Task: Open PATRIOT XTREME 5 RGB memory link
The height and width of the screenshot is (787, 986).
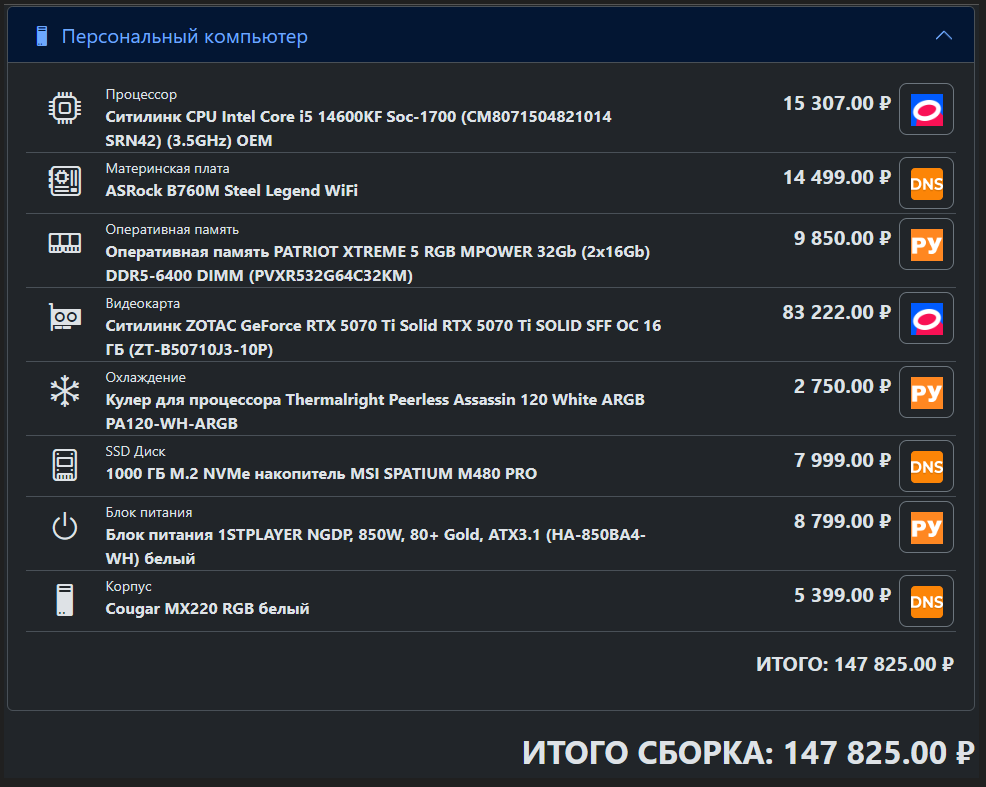Action: 377,263
